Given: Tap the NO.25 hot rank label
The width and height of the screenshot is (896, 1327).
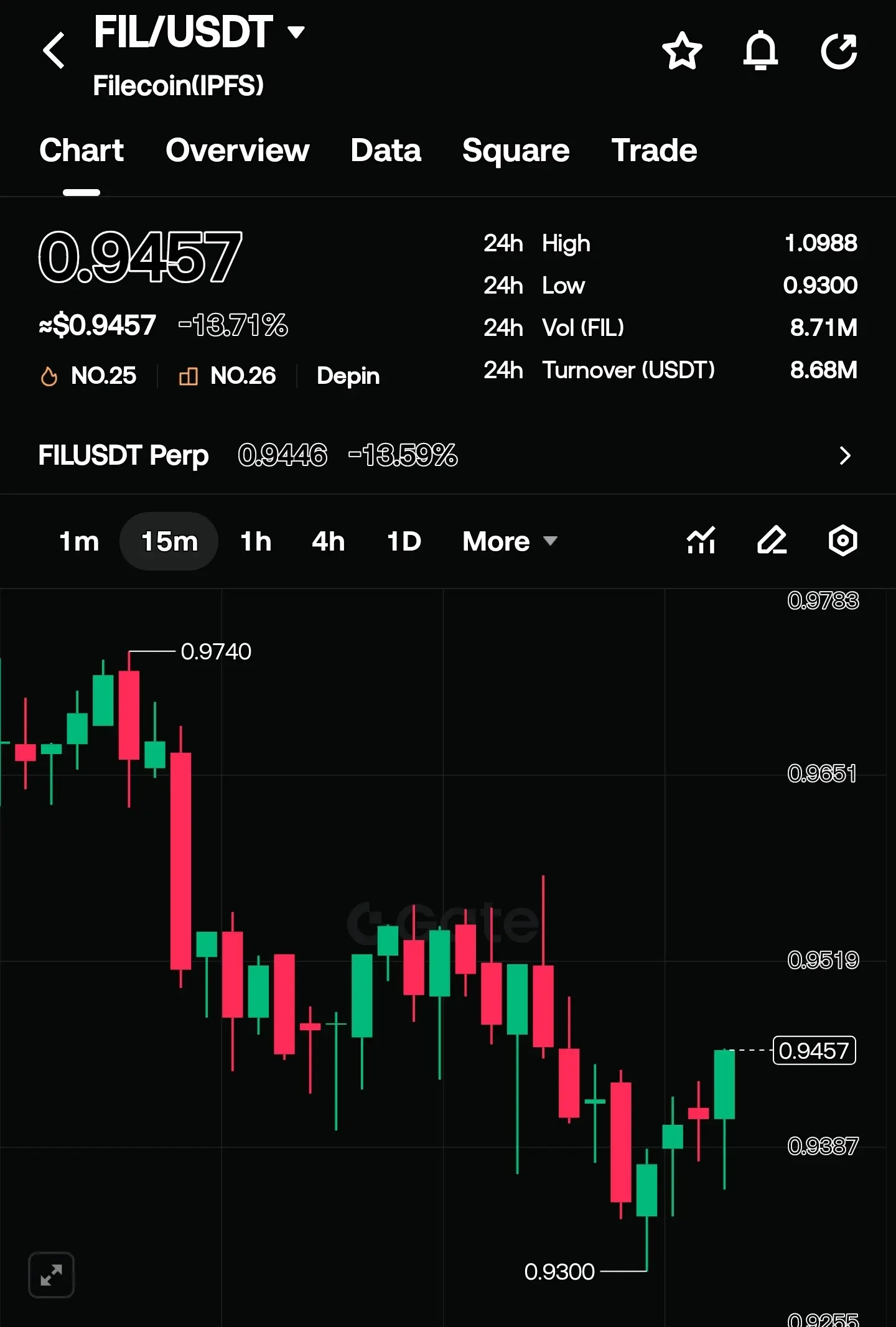Looking at the screenshot, I should (x=103, y=376).
